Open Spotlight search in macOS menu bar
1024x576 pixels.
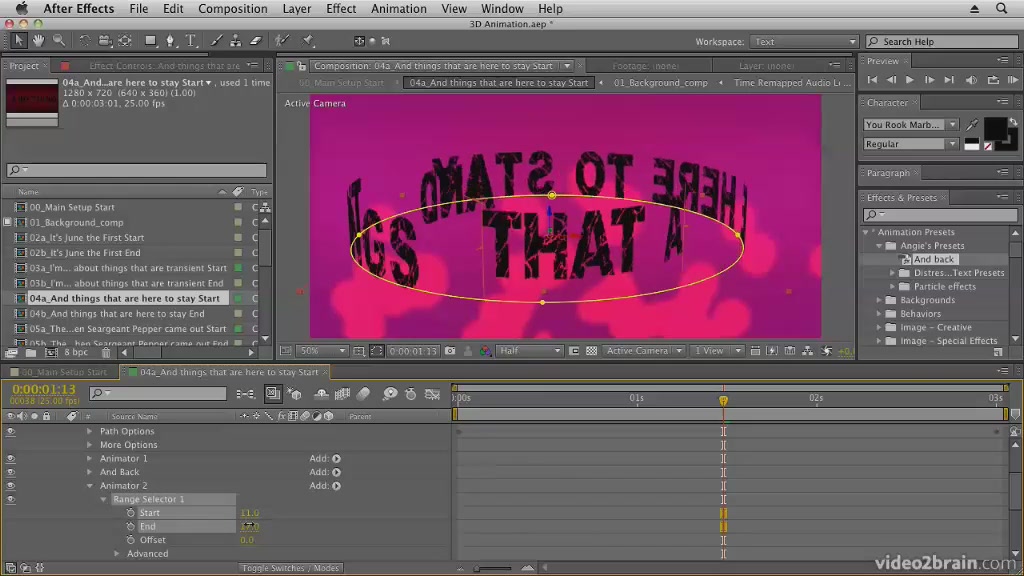coord(1001,8)
